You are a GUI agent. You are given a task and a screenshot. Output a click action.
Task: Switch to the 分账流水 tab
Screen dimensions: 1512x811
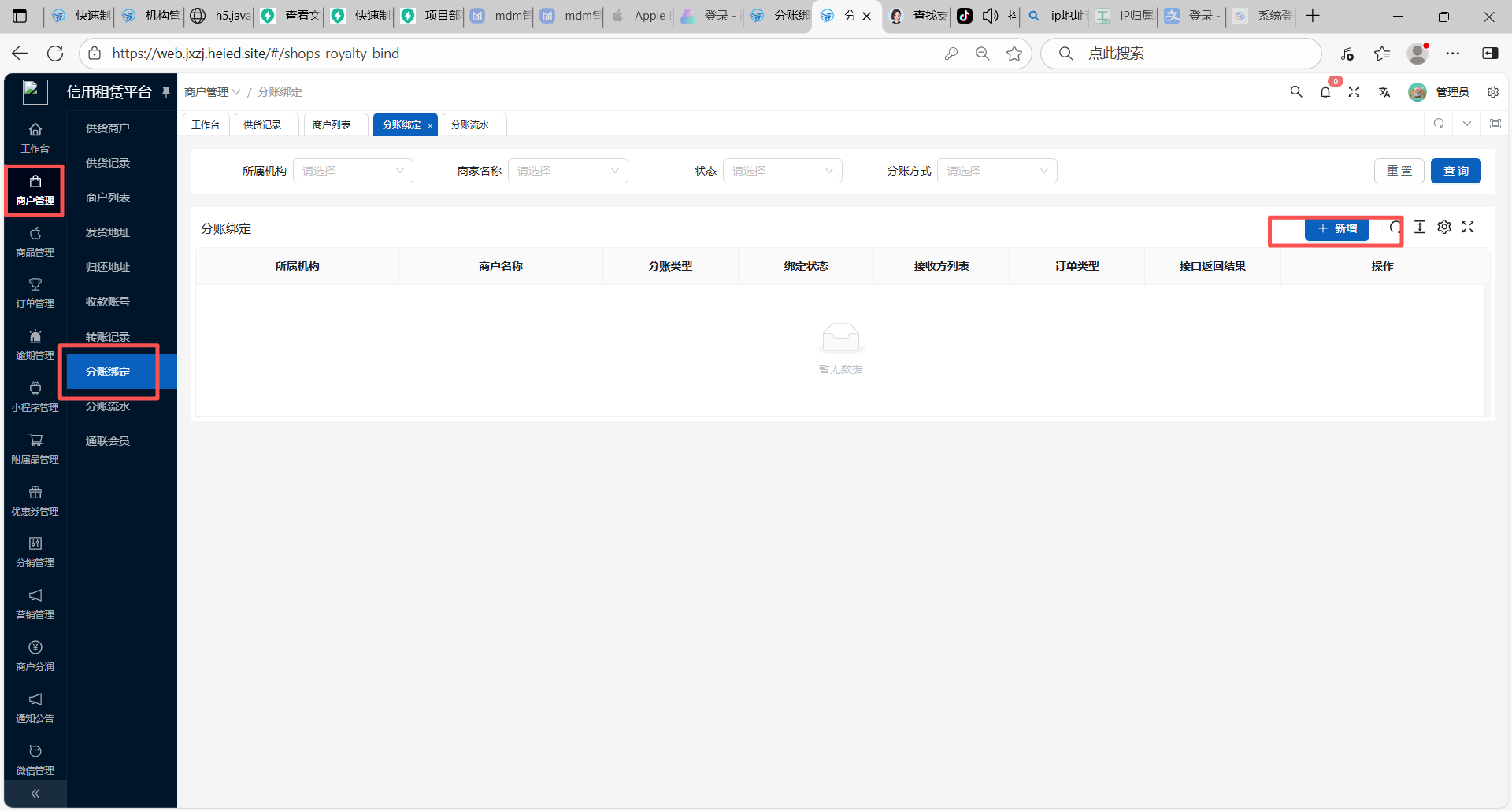pos(470,125)
